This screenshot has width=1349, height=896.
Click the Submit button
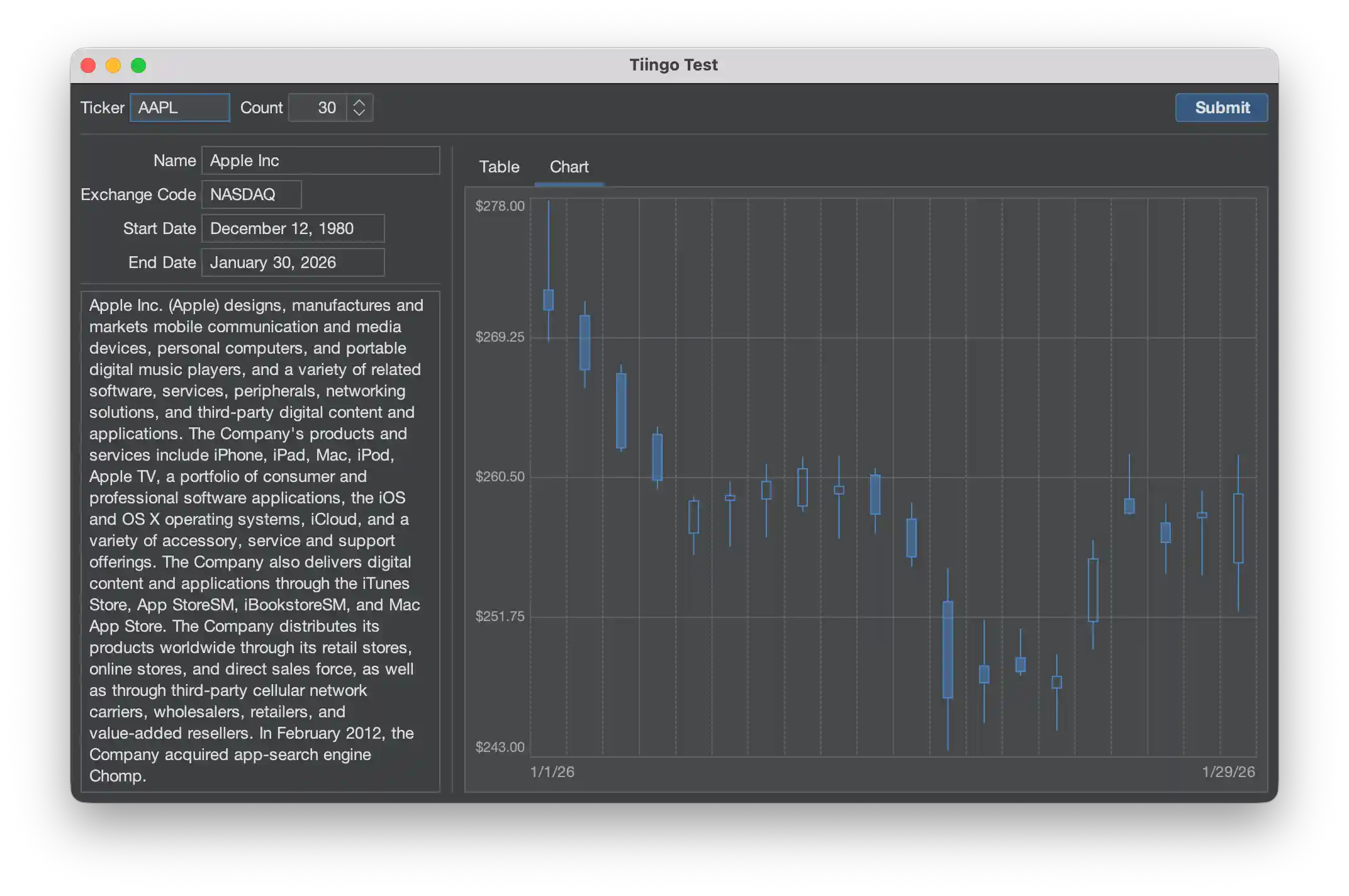click(x=1221, y=108)
